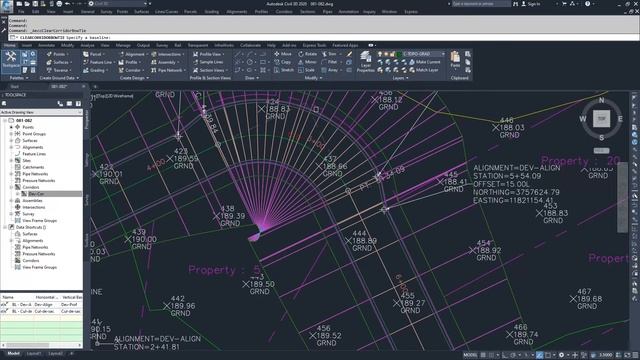Click Profile View button

(209, 54)
